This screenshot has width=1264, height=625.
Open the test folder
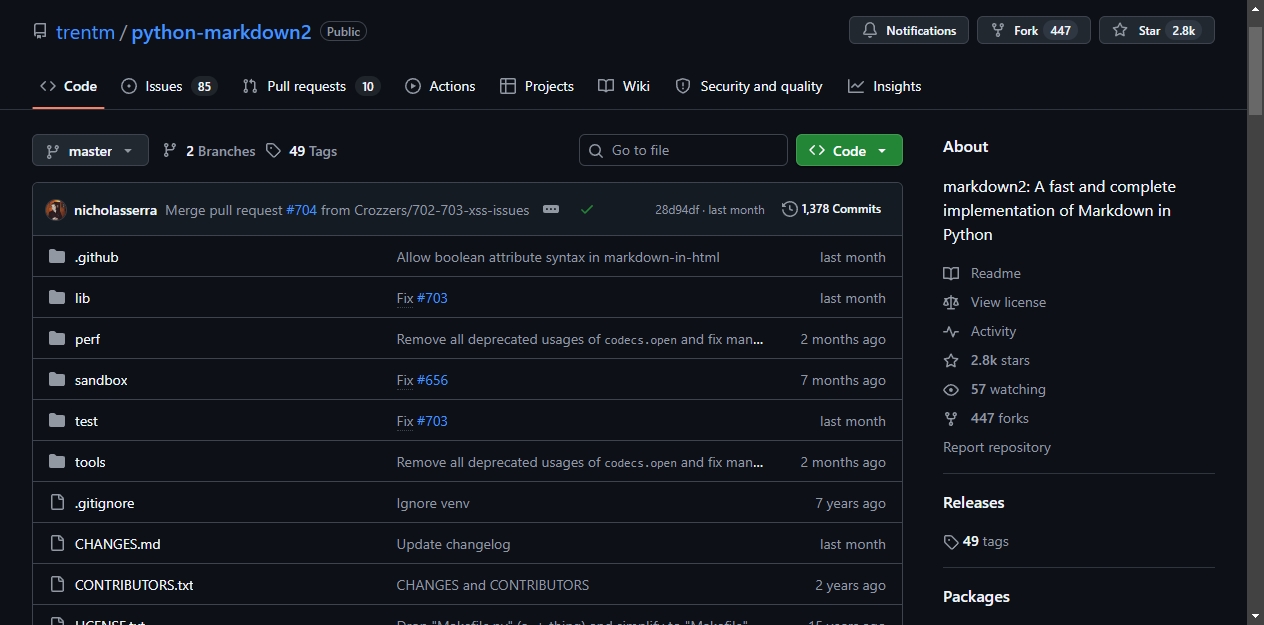(86, 421)
